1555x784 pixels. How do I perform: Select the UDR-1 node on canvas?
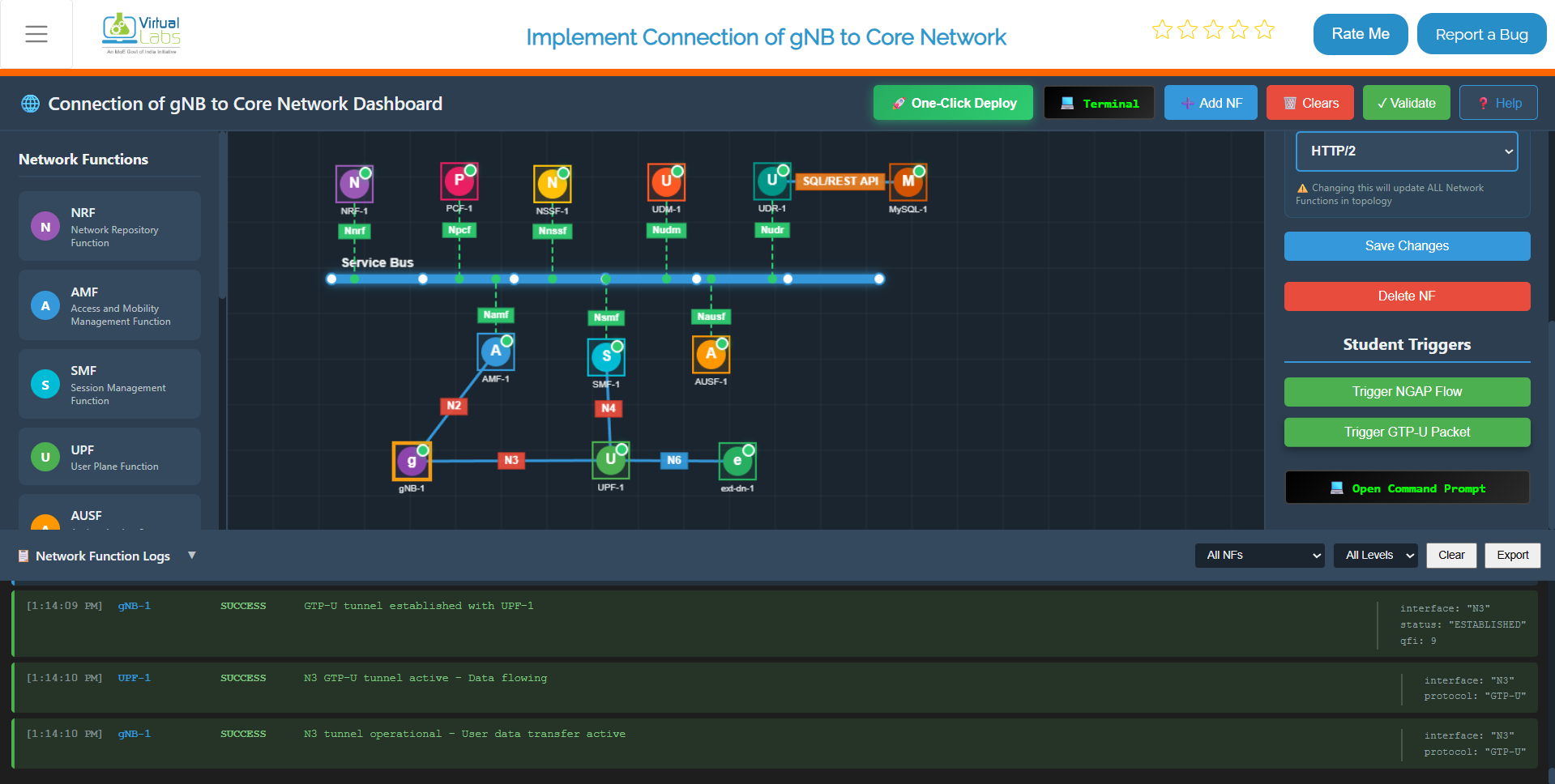pyautogui.click(x=772, y=181)
